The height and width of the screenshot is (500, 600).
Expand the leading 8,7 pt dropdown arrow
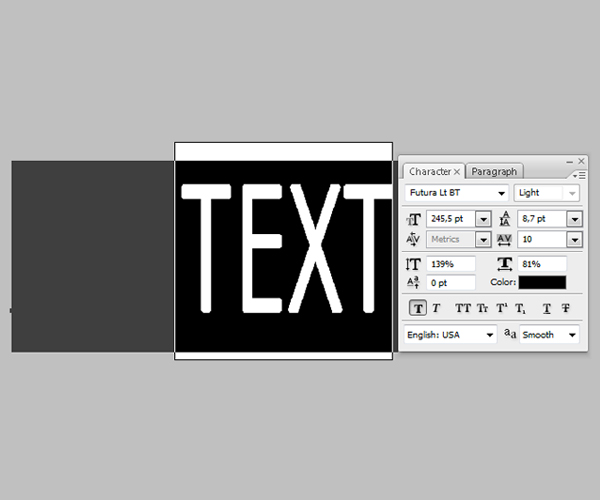point(574,219)
